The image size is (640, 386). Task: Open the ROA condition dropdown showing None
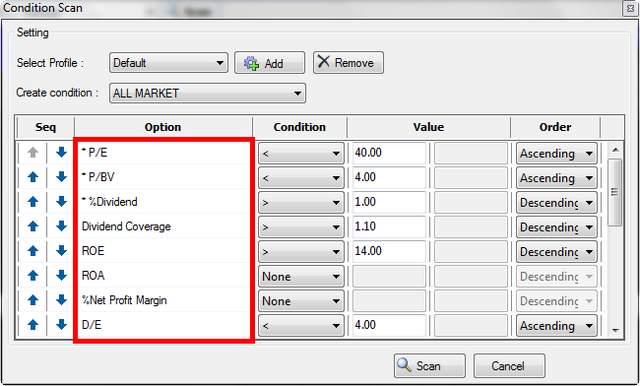[x=301, y=277]
